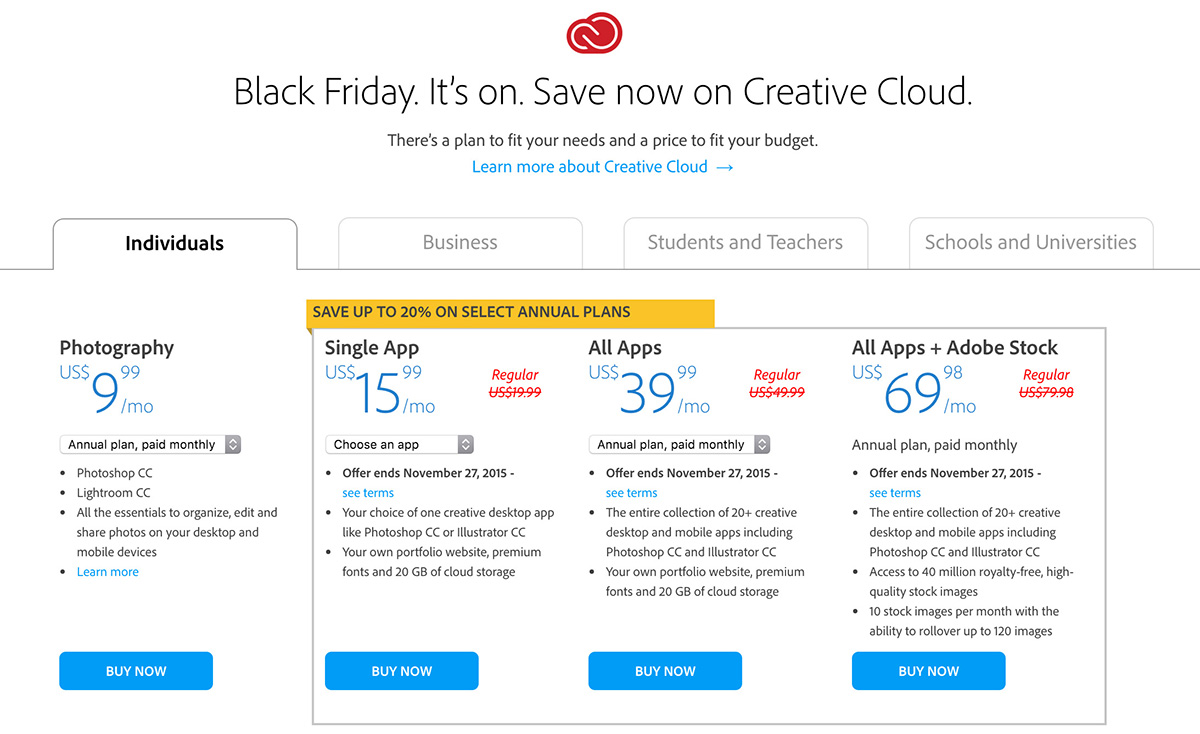The width and height of the screenshot is (1200, 734).
Task: Open the All Apps plan type dropdown
Action: [679, 444]
